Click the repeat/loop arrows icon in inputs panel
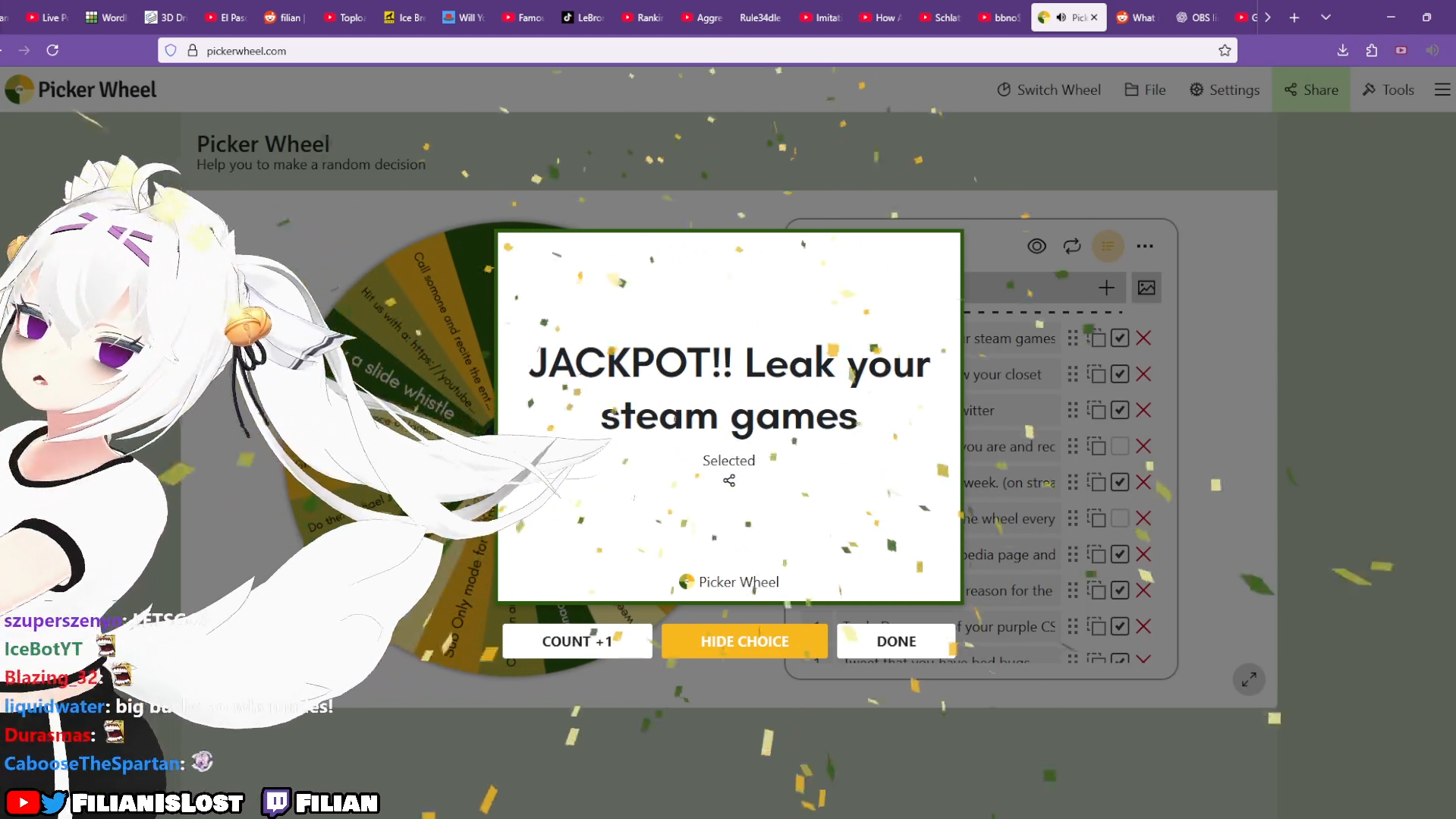The image size is (1456, 819). 1072,246
